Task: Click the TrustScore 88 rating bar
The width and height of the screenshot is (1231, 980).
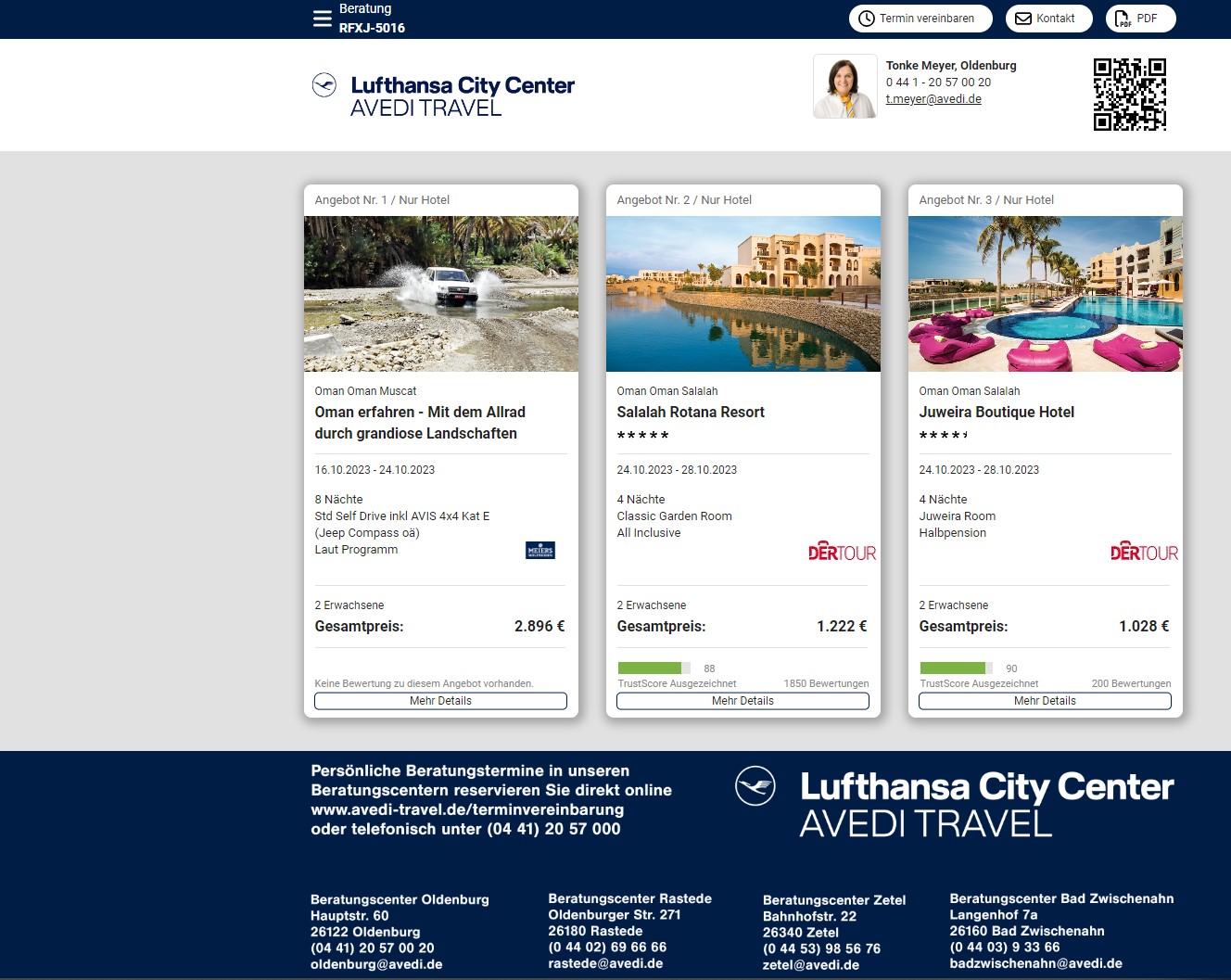Action: click(654, 668)
